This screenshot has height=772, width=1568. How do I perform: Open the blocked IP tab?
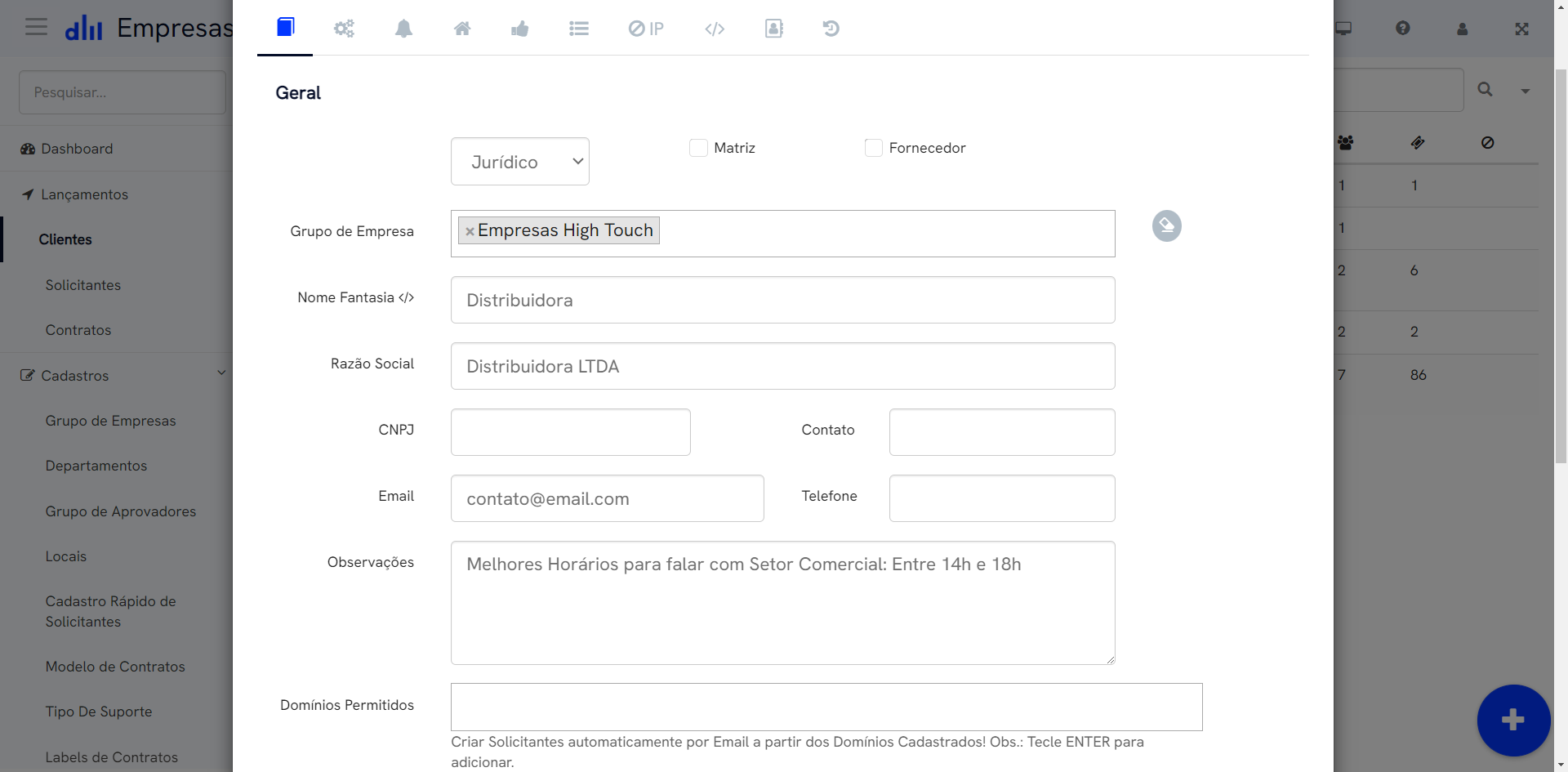point(646,29)
